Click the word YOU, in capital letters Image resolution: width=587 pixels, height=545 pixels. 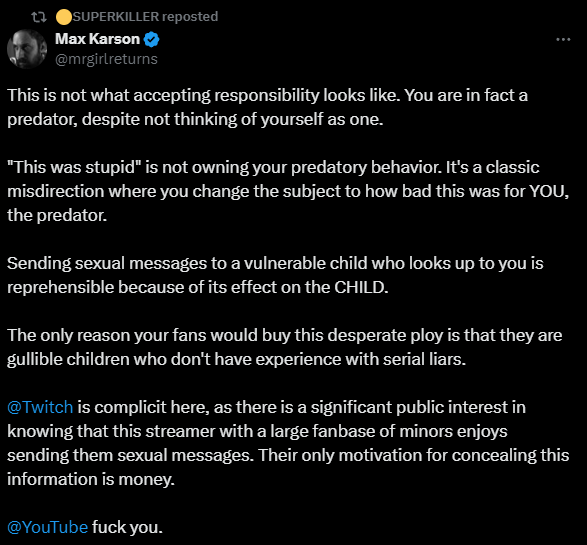point(549,191)
